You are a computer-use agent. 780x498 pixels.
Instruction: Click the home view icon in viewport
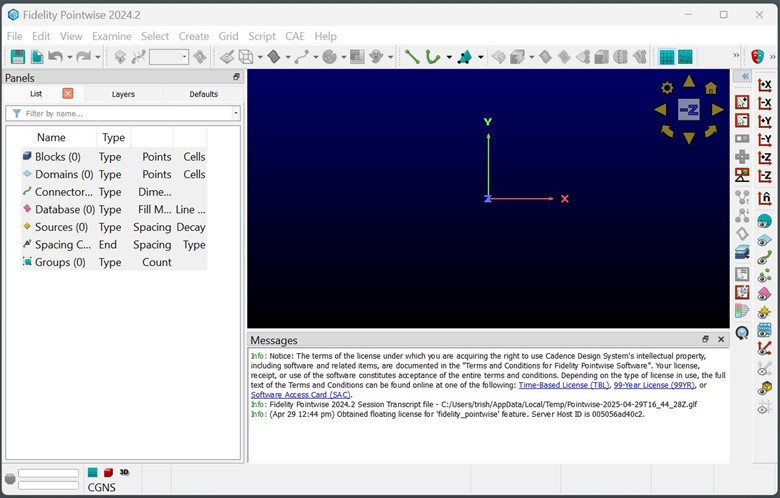pos(711,88)
